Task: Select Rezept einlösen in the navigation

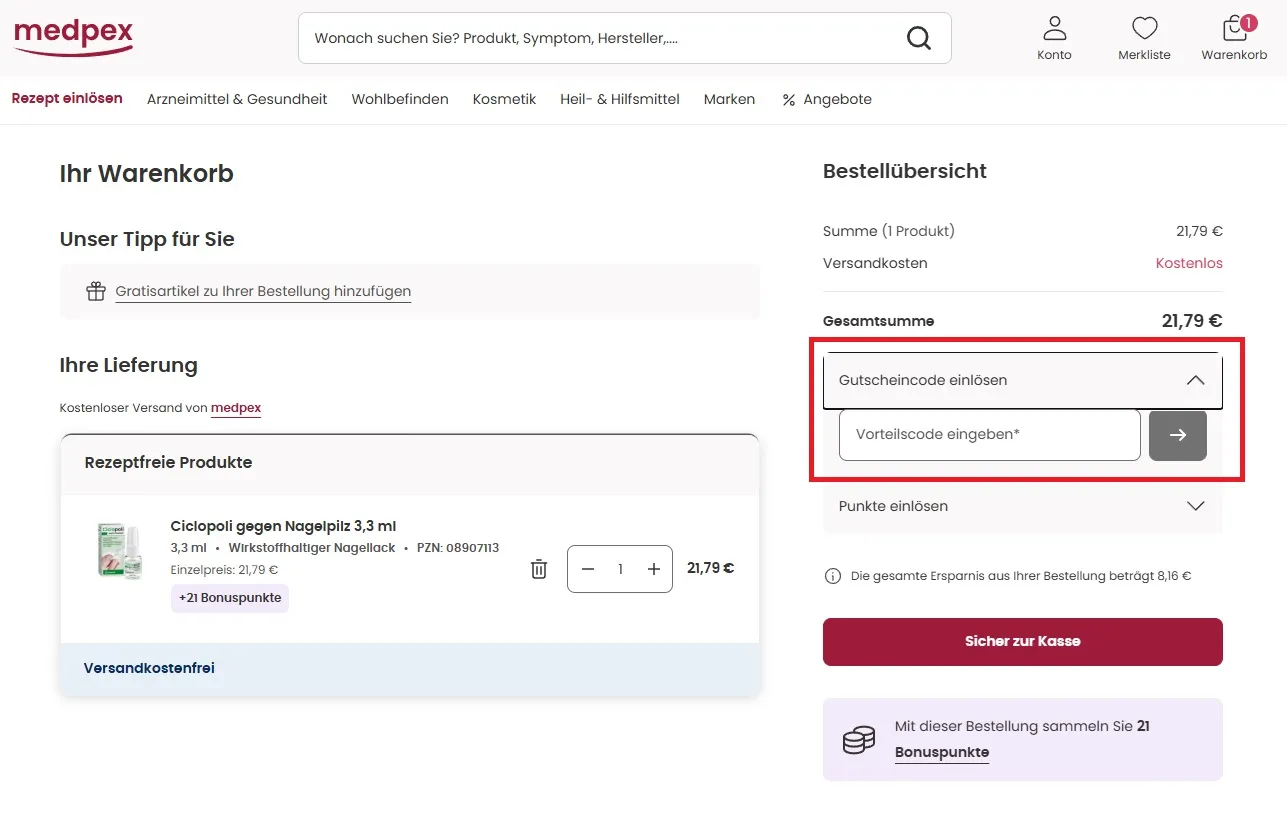Action: (x=66, y=99)
